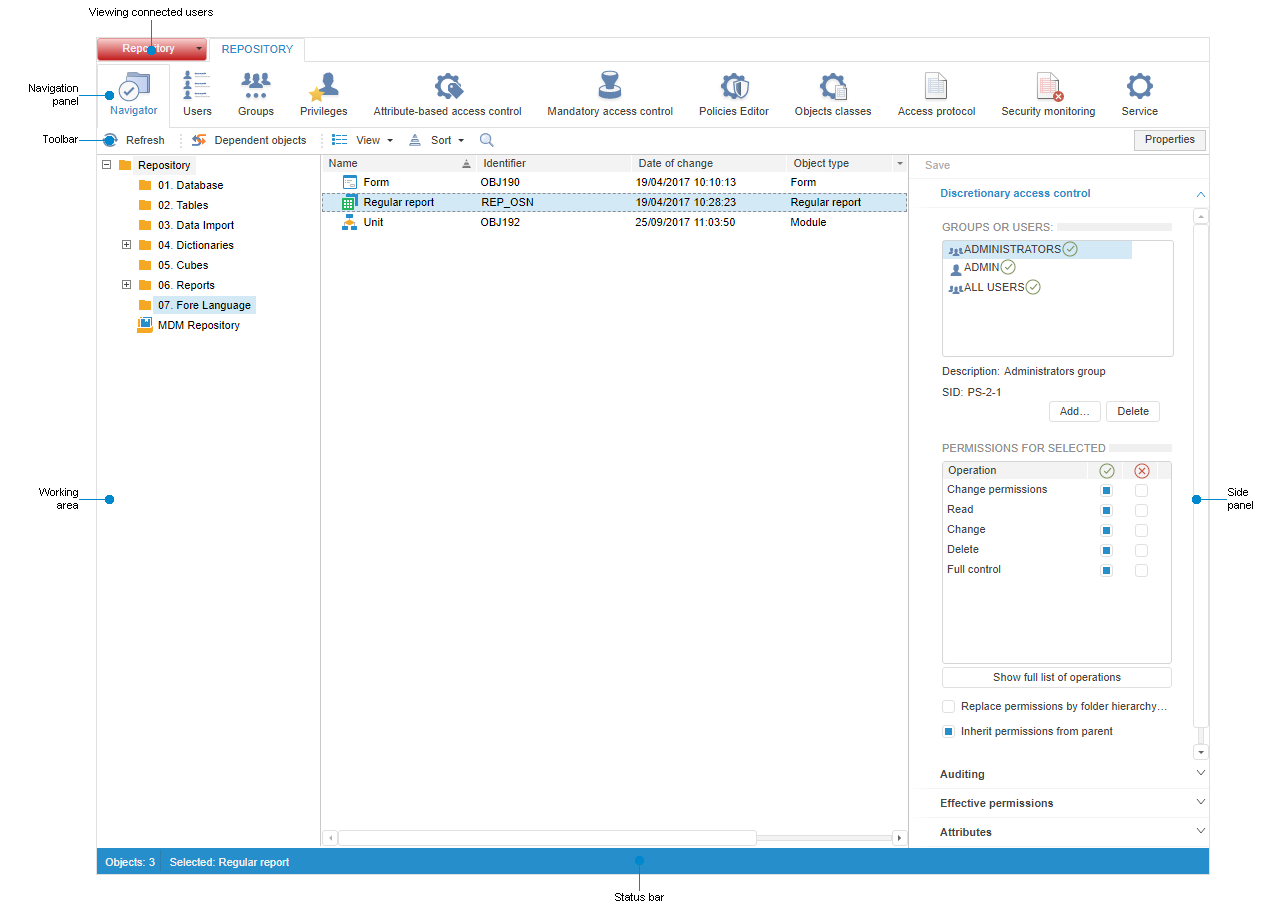Image resolution: width=1285 pixels, height=908 pixels.
Task: Expand the 06. Reports folder
Action: (x=126, y=285)
